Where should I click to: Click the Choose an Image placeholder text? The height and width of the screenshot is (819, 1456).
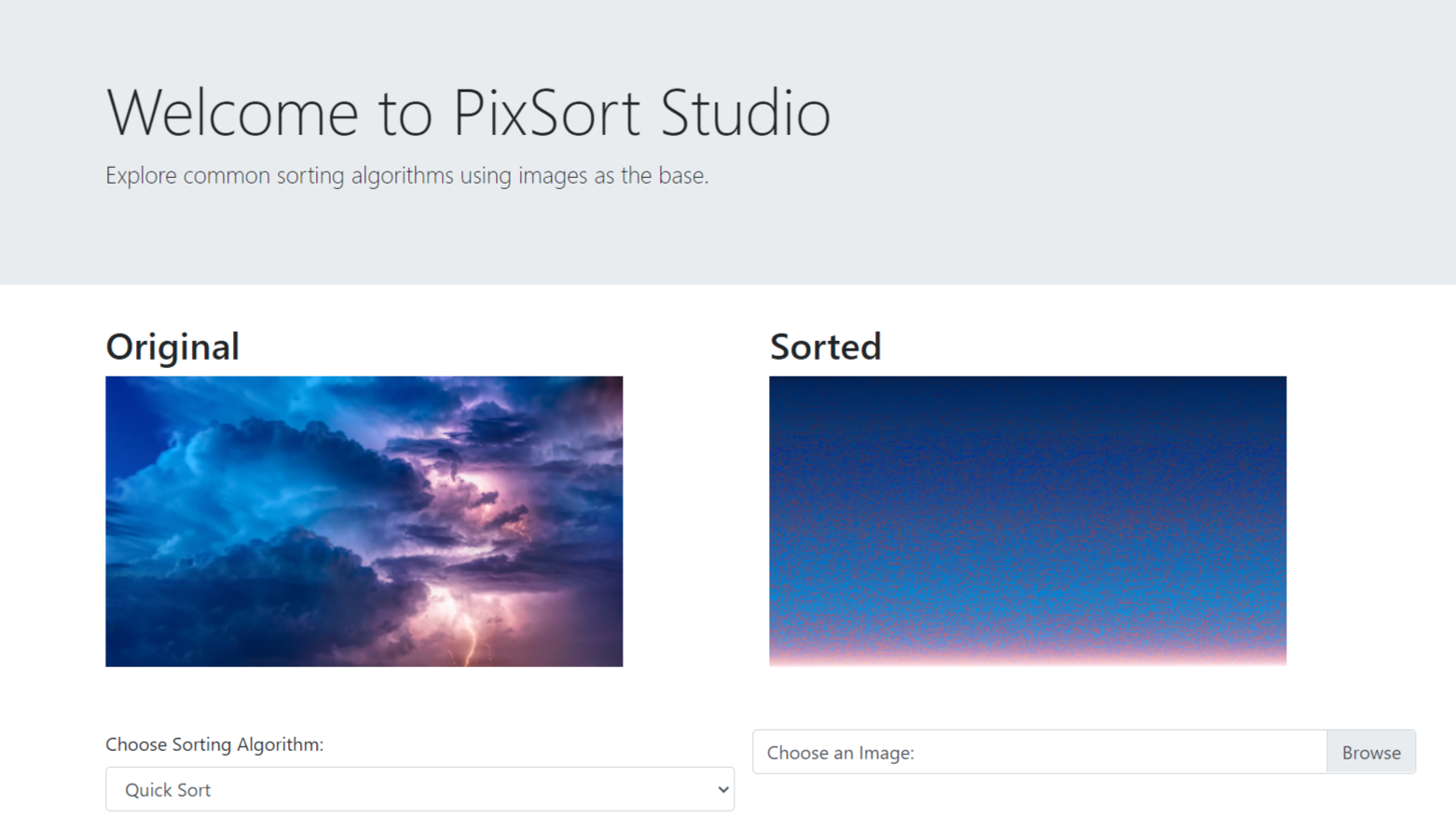pyautogui.click(x=839, y=752)
